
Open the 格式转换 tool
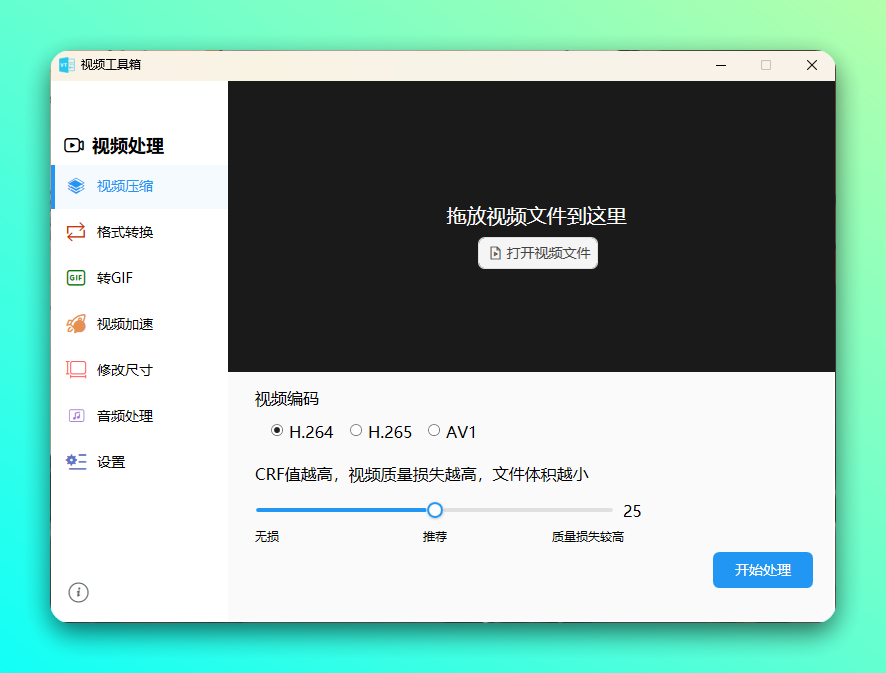coord(74,231)
